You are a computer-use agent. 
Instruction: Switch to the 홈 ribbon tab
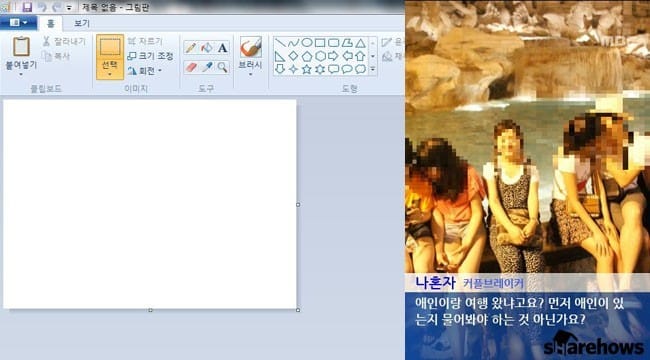point(51,24)
